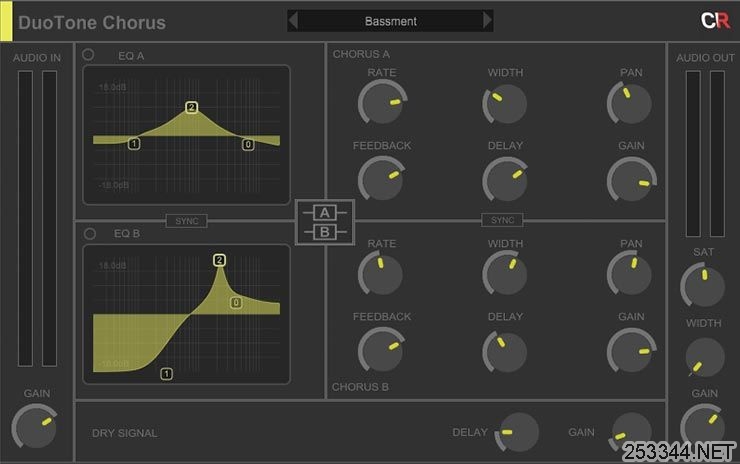This screenshot has width=740, height=464.
Task: Select EQ A band node 2
Action: point(191,107)
